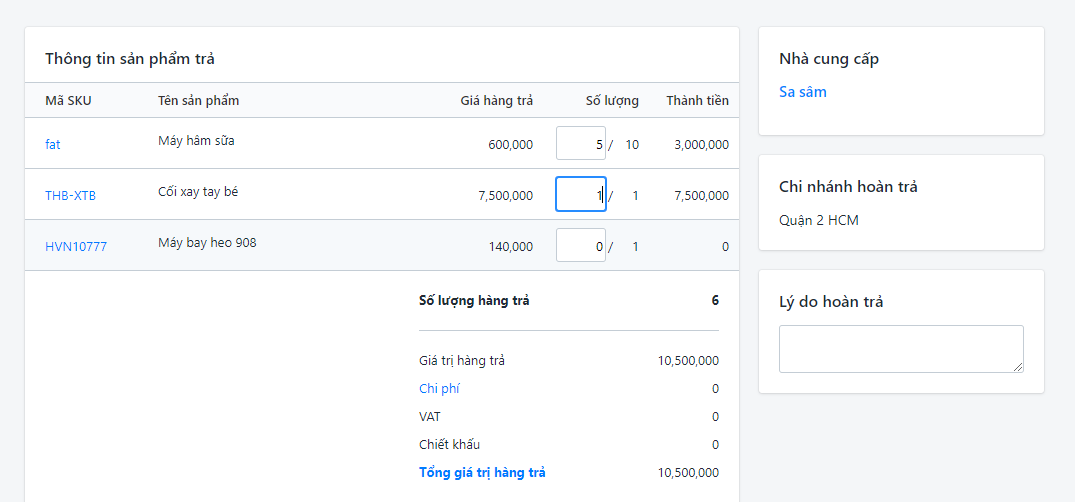This screenshot has width=1075, height=502.
Task: Click product name Máy hâm sữa
Action: [x=196, y=141]
